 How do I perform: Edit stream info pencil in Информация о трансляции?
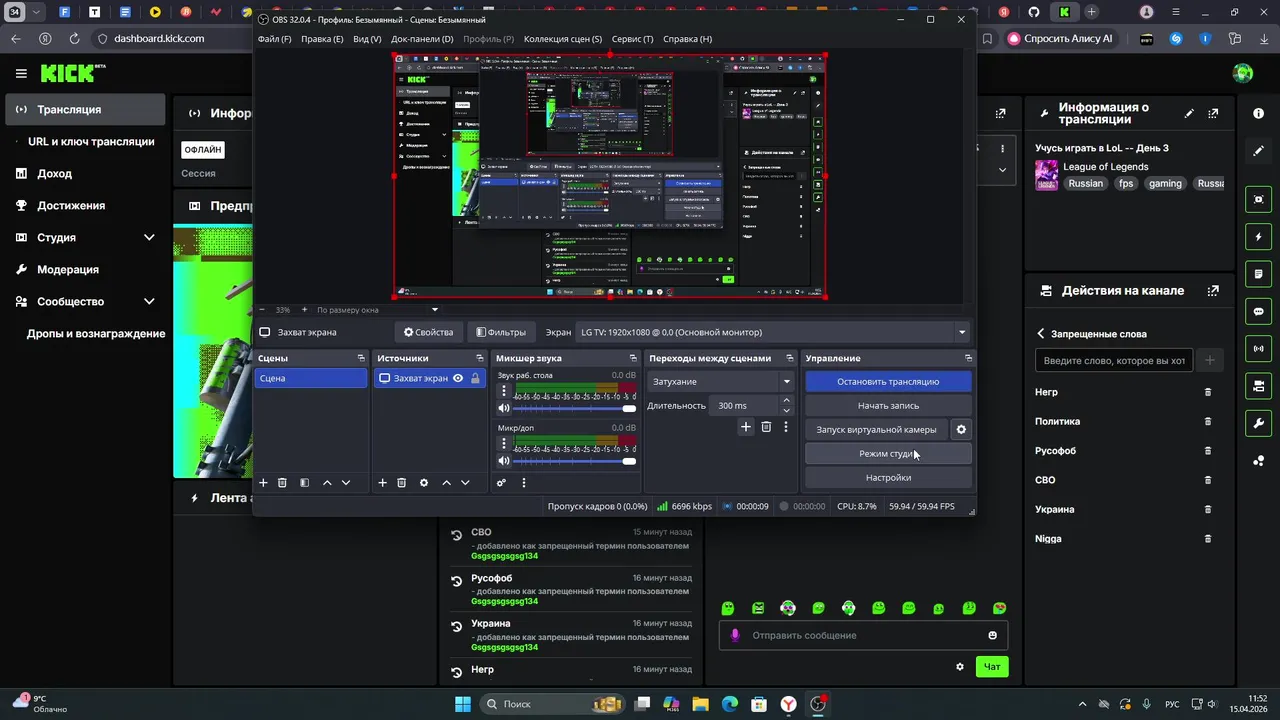point(1188,114)
